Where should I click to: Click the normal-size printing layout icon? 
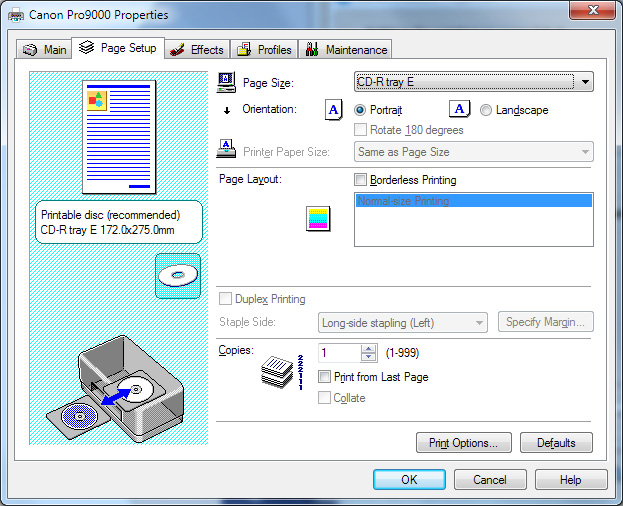coord(318,219)
